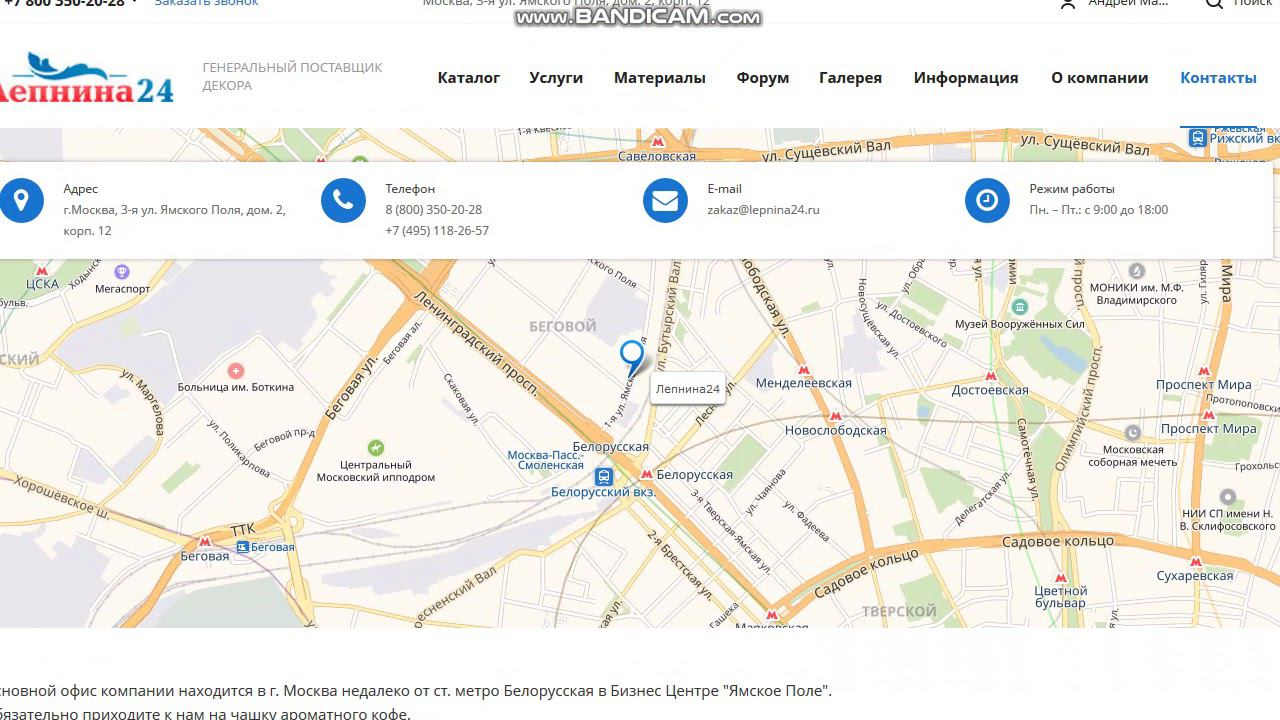This screenshot has height=720, width=1280.
Task: Click the Белорусская metro icon on map
Action: pyautogui.click(x=647, y=475)
